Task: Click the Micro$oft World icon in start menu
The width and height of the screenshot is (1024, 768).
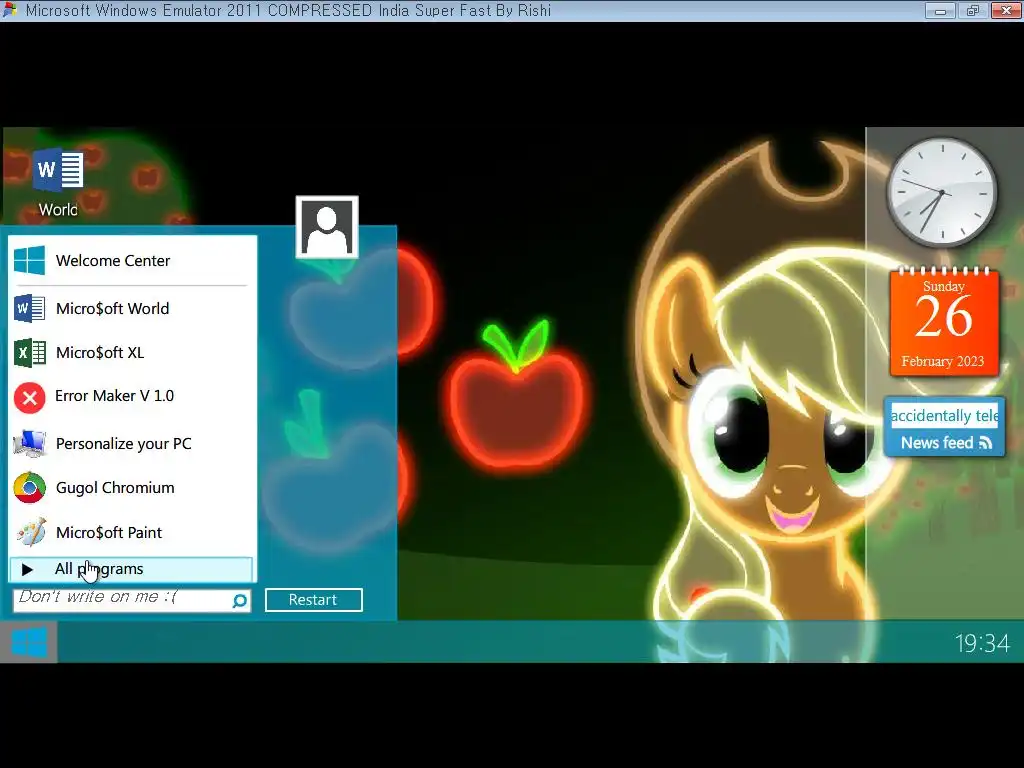Action: pyautogui.click(x=29, y=308)
